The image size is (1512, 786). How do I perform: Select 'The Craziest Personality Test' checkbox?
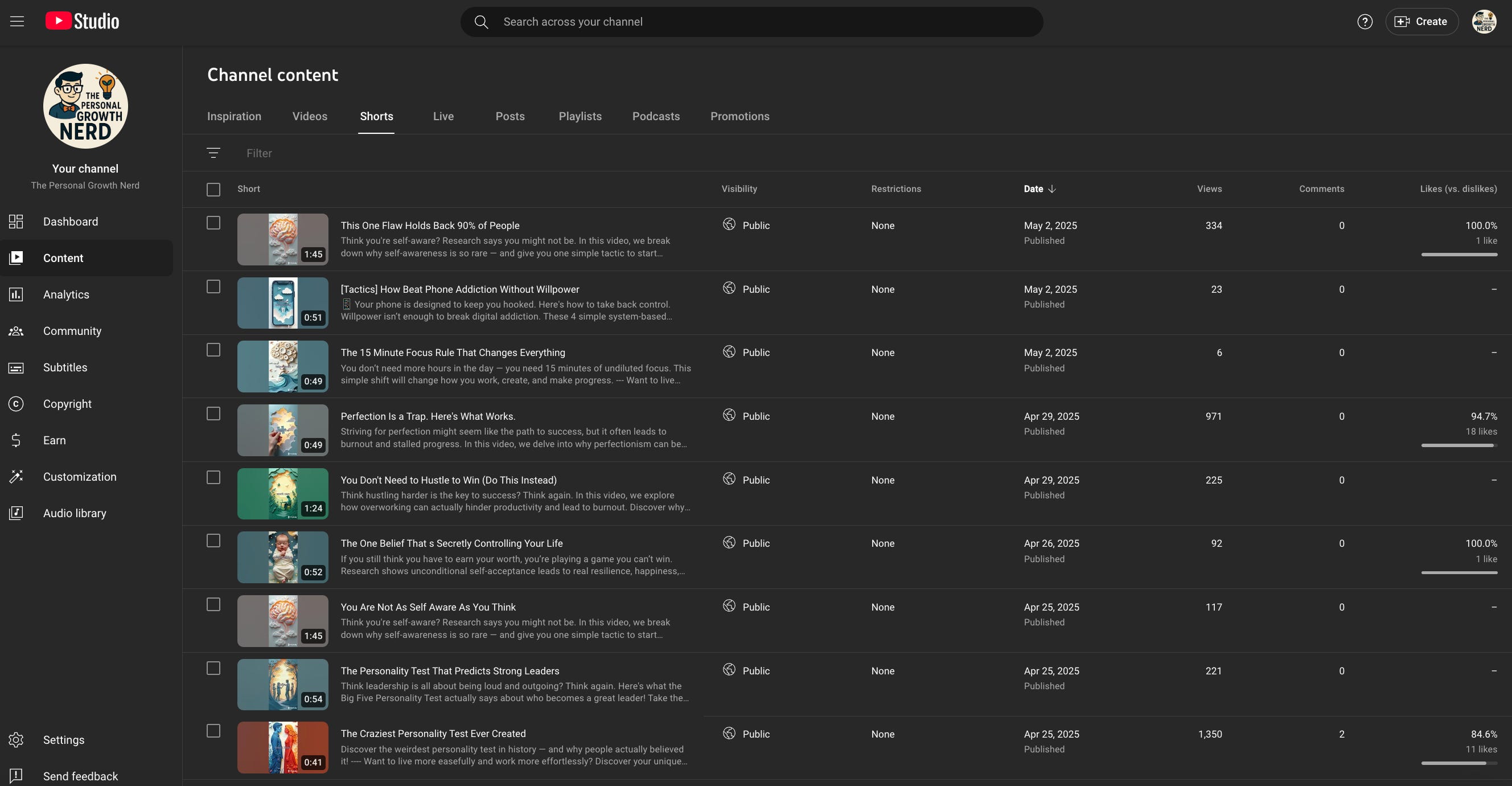[x=213, y=731]
